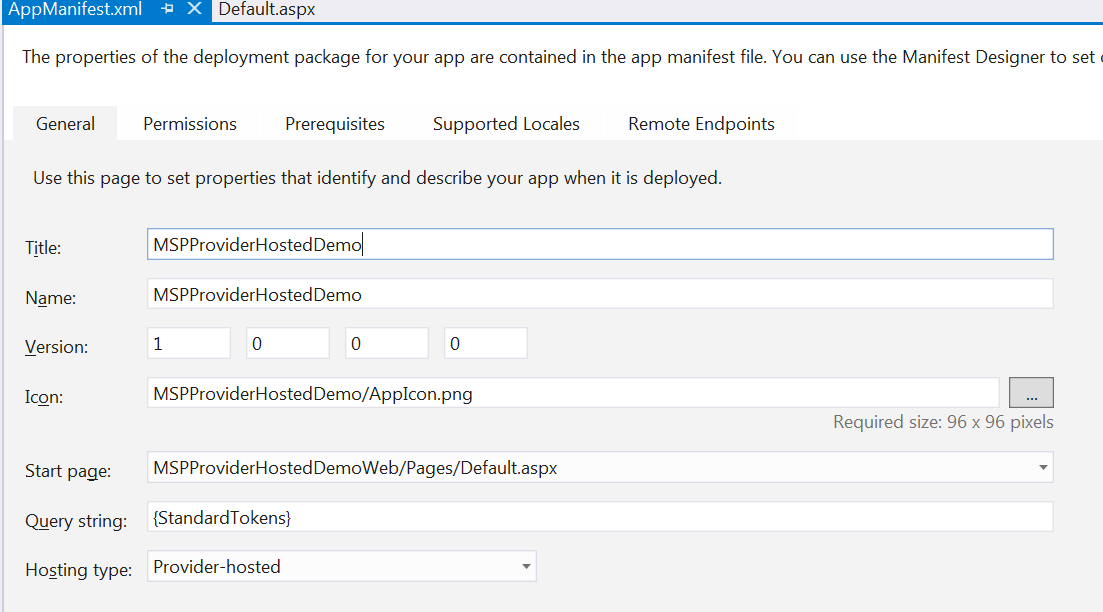
Task: Expand the Start page dropdown arrow
Action: [1043, 468]
